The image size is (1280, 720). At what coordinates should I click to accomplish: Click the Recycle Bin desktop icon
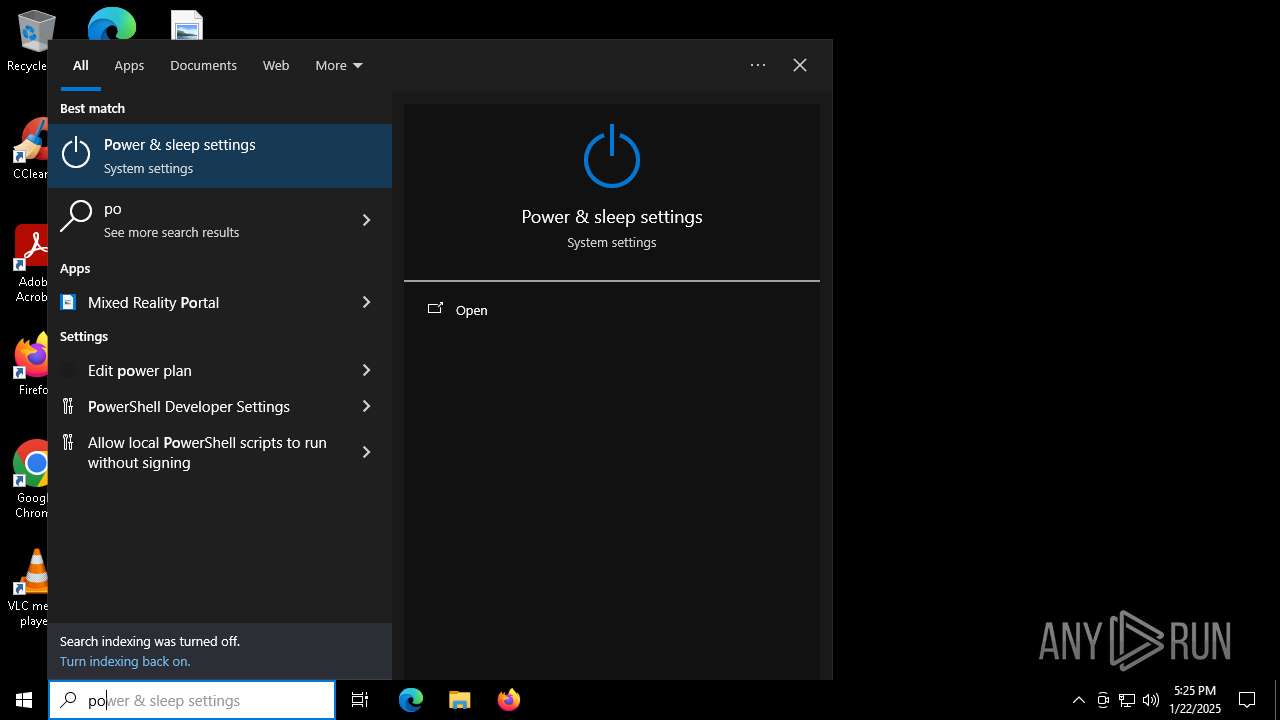point(30,42)
